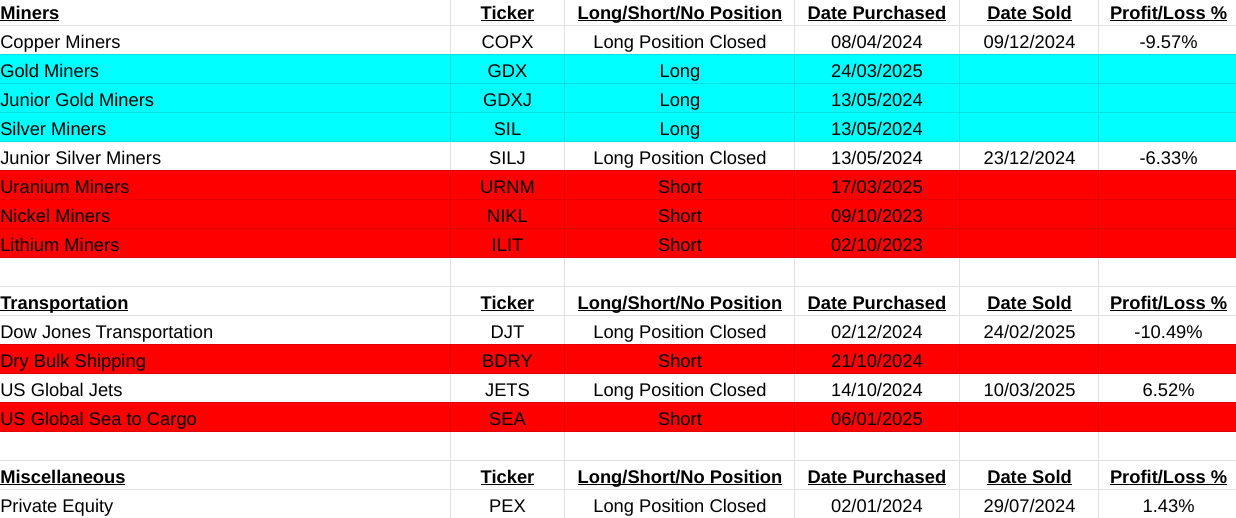
Task: Click the JETS ticker cell
Action: [x=507, y=390]
